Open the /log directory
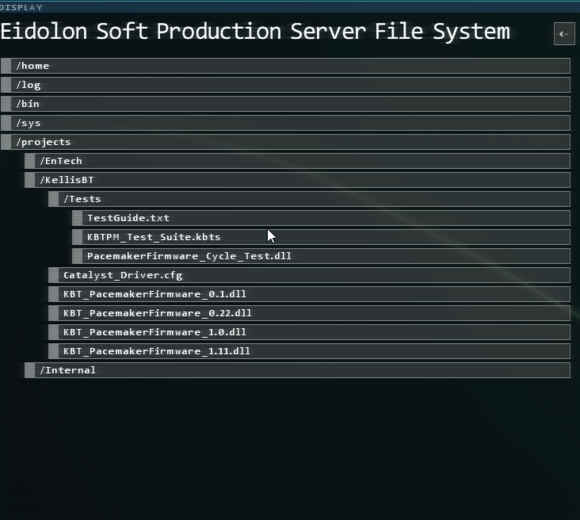Image resolution: width=580 pixels, height=520 pixels. coord(286,85)
